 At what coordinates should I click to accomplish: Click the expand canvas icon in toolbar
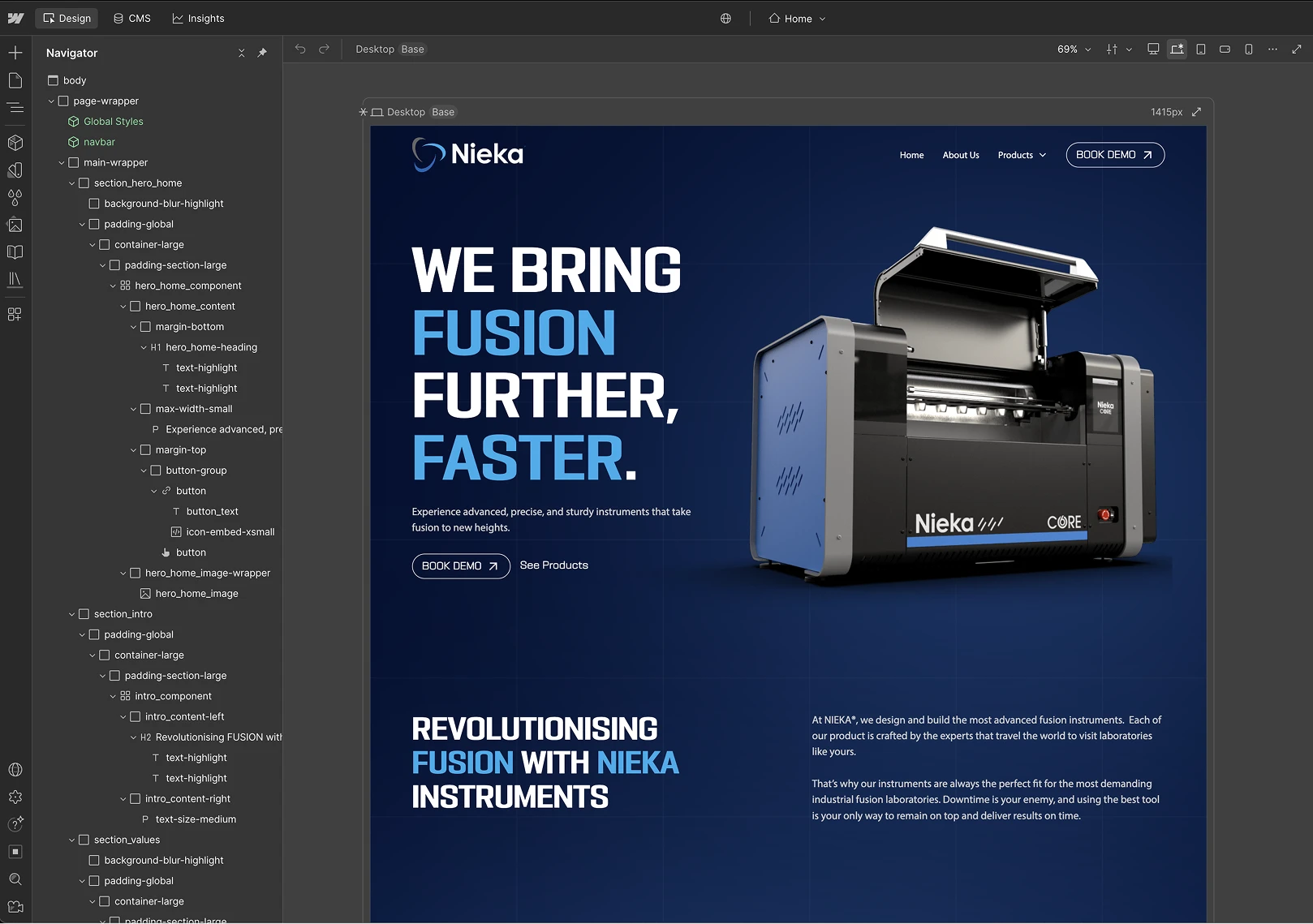tap(1297, 49)
